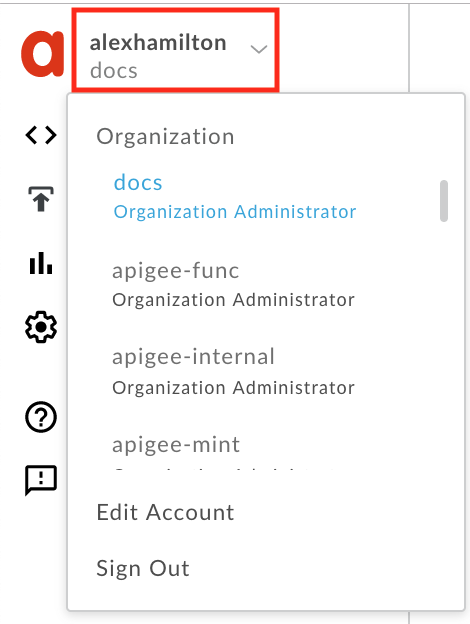Viewport: 470px width, 624px height.
Task: Choose Edit Account from the menu
Action: tap(165, 512)
